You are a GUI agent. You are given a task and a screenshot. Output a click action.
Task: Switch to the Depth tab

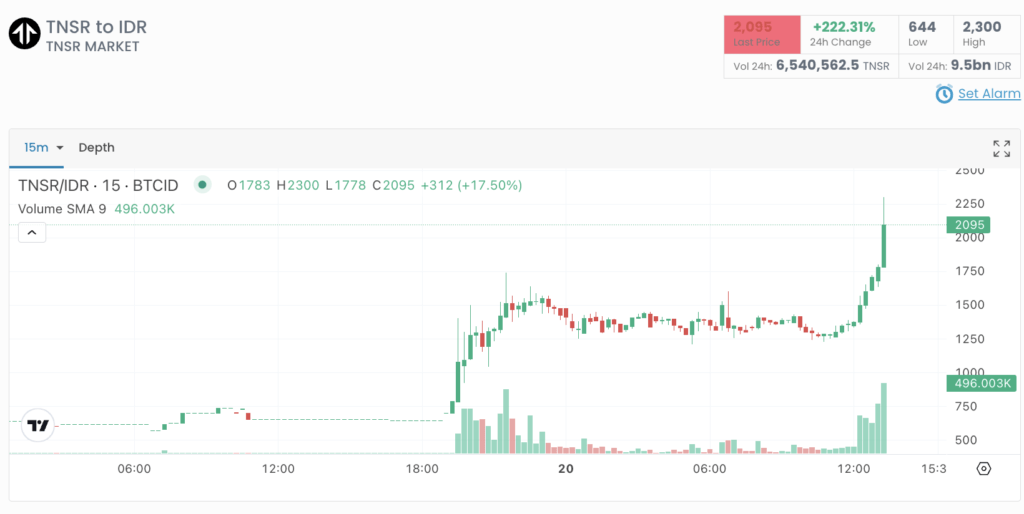[96, 148]
